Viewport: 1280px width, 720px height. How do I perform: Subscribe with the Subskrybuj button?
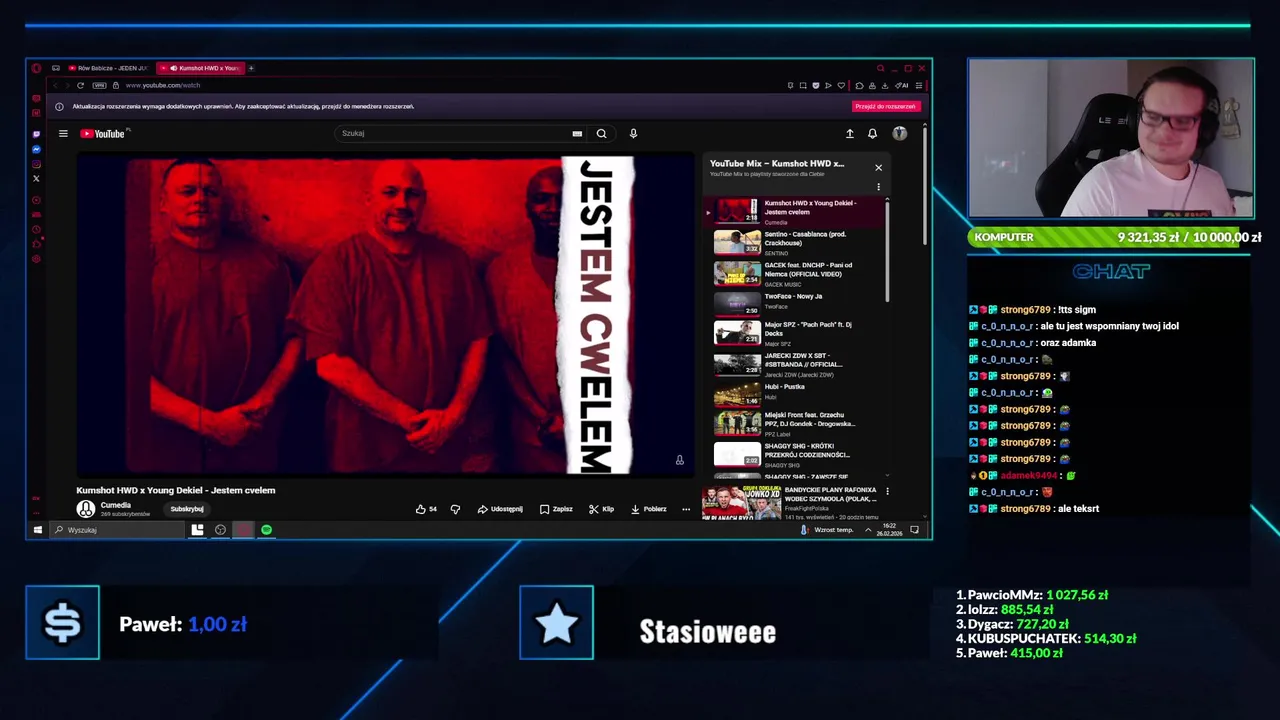point(187,509)
